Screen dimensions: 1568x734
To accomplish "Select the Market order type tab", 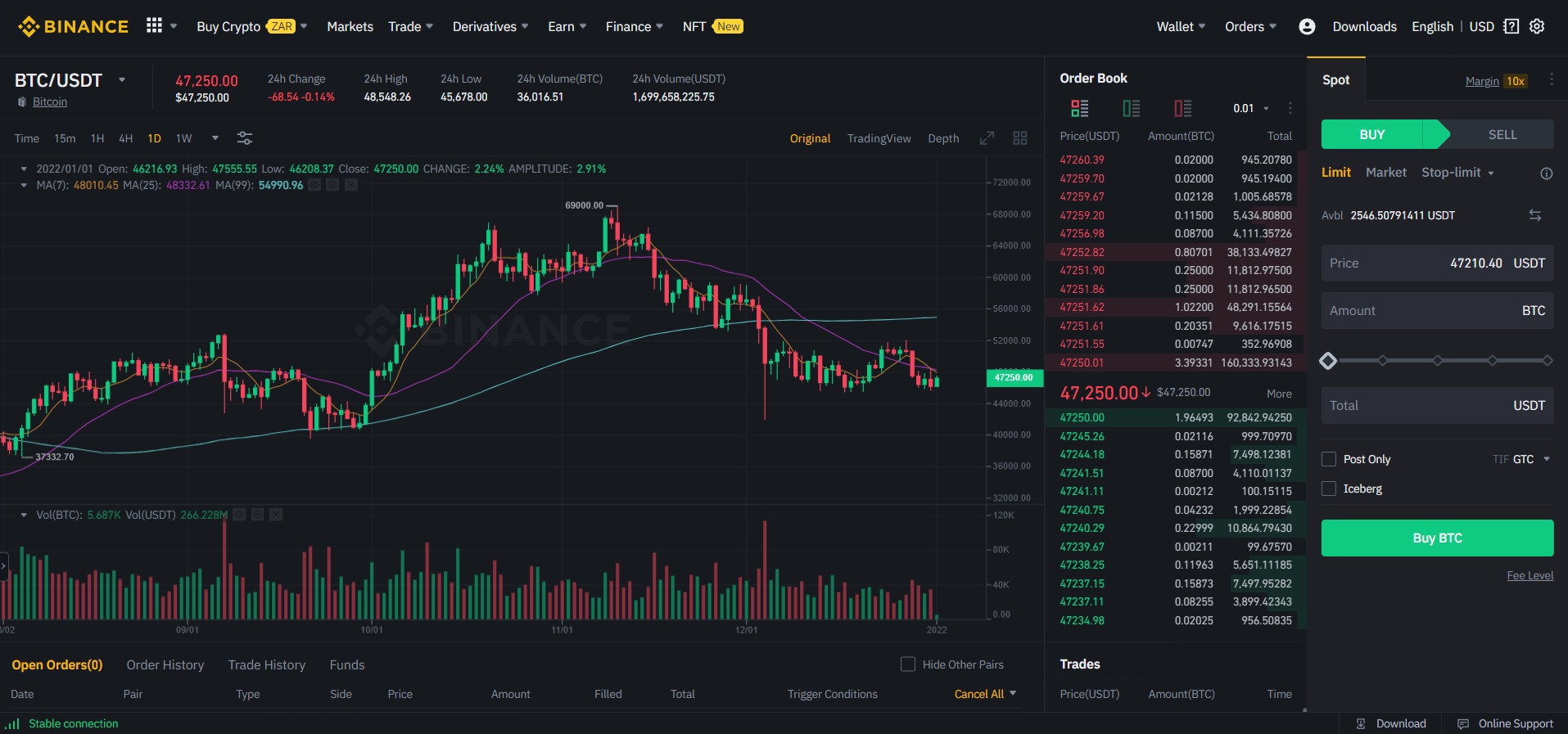I will pyautogui.click(x=1385, y=173).
